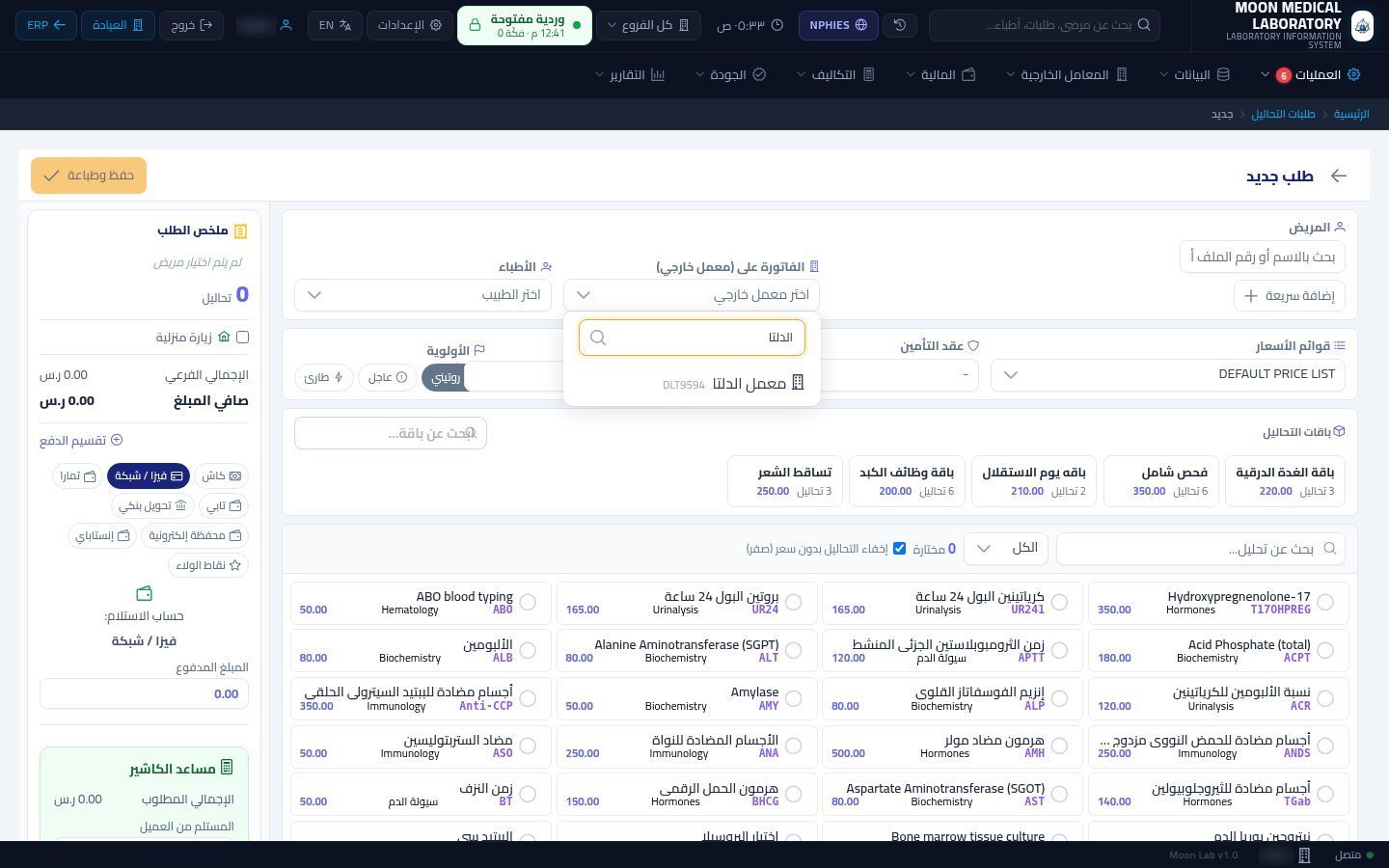Click the بحث عن تحليل search field
Viewport: 1389px width, 868px height.
pyautogui.click(x=1200, y=549)
